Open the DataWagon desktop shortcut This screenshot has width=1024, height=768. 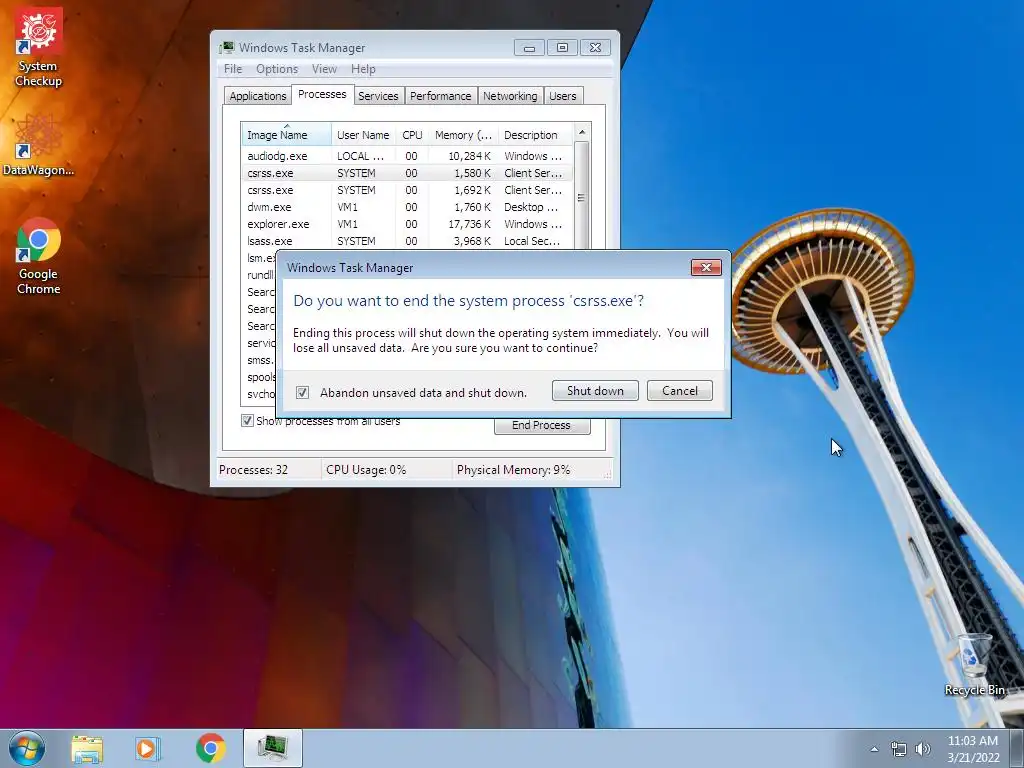pos(39,144)
